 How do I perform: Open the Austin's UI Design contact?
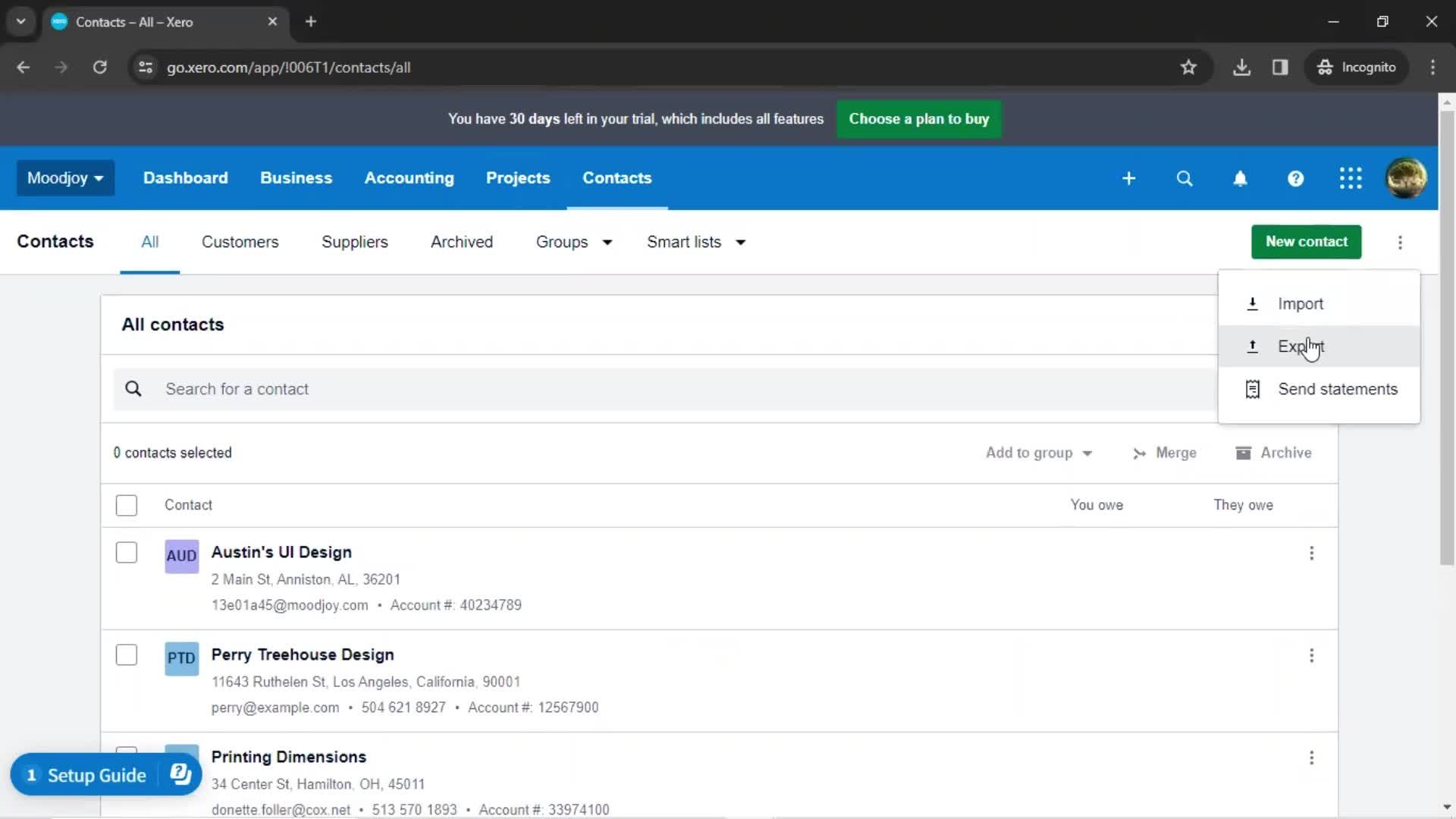tap(281, 552)
